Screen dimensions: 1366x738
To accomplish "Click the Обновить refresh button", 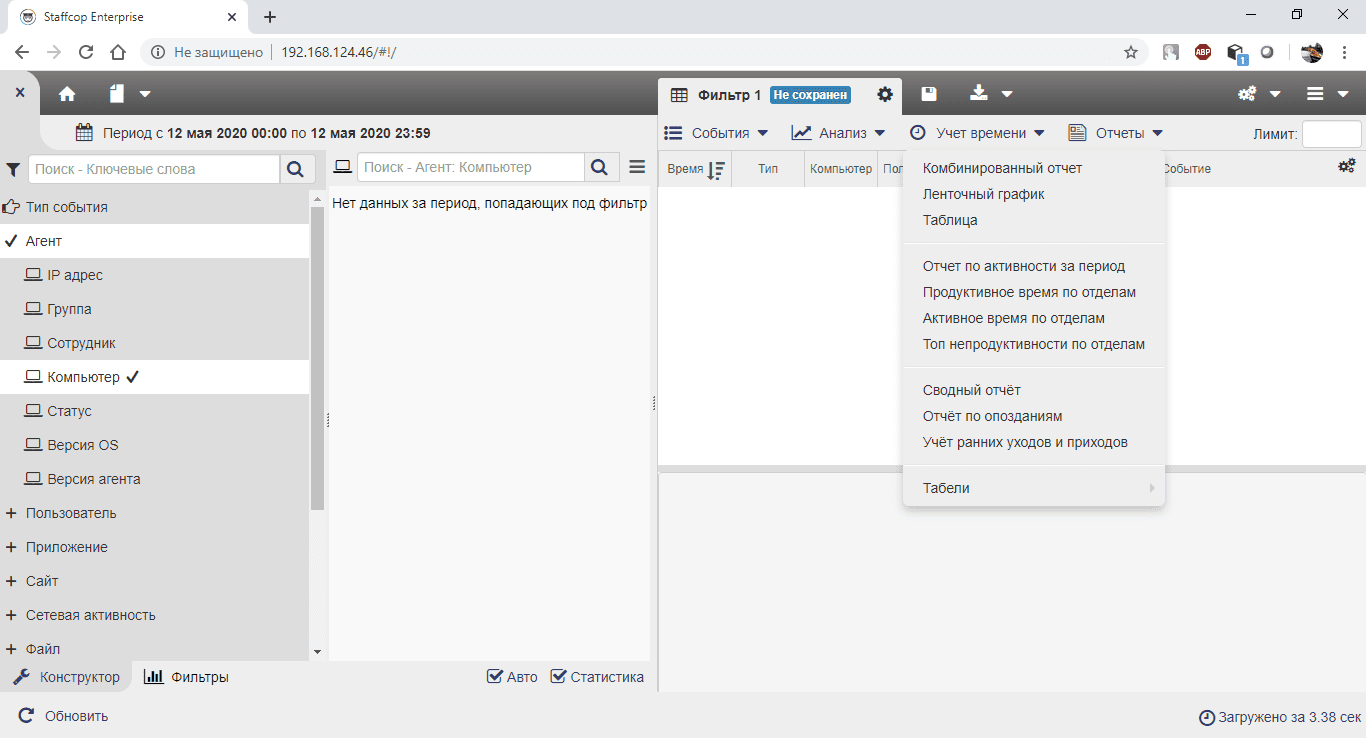I will pos(63,716).
